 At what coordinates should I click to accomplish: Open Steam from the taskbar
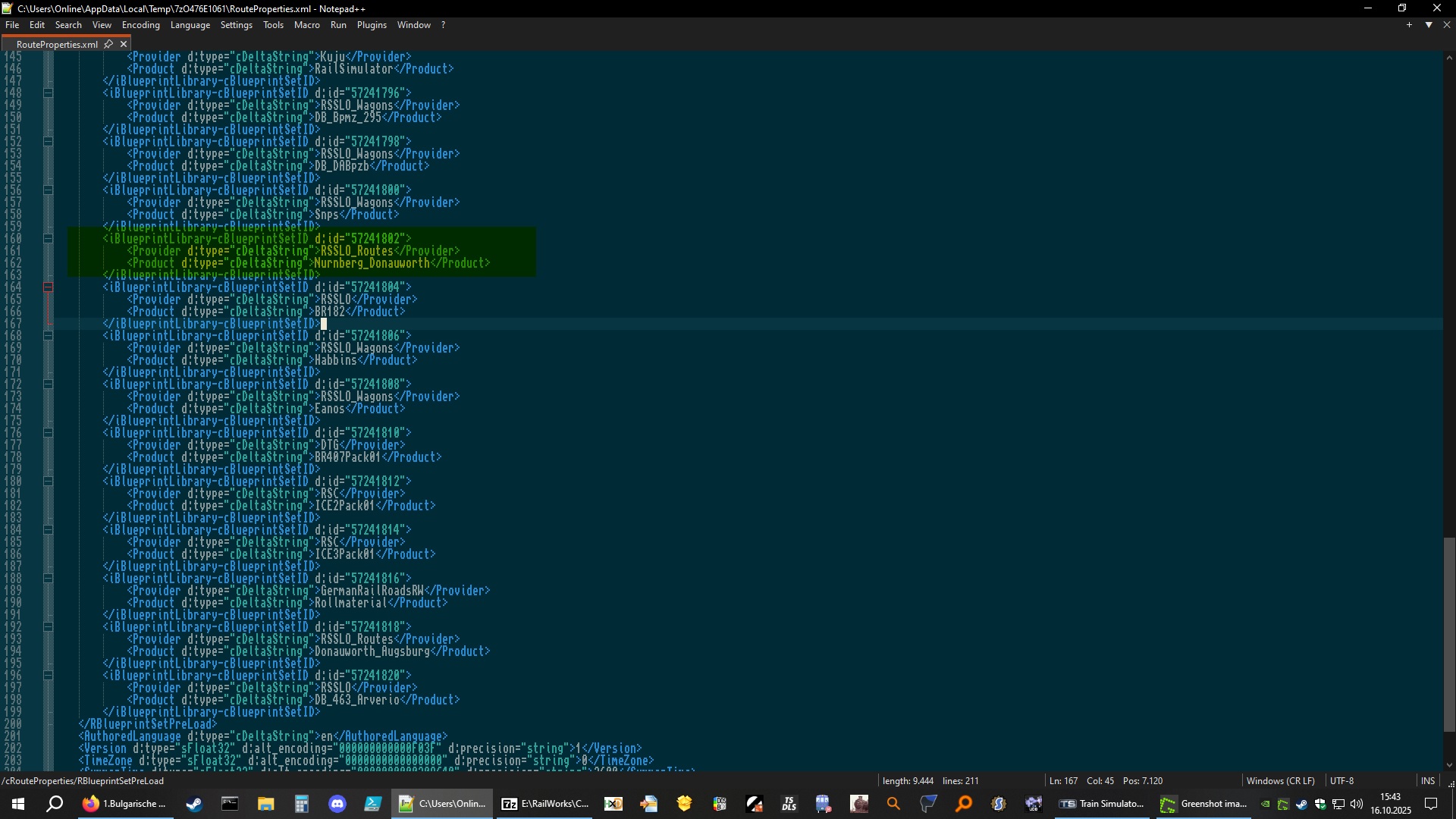click(x=194, y=804)
